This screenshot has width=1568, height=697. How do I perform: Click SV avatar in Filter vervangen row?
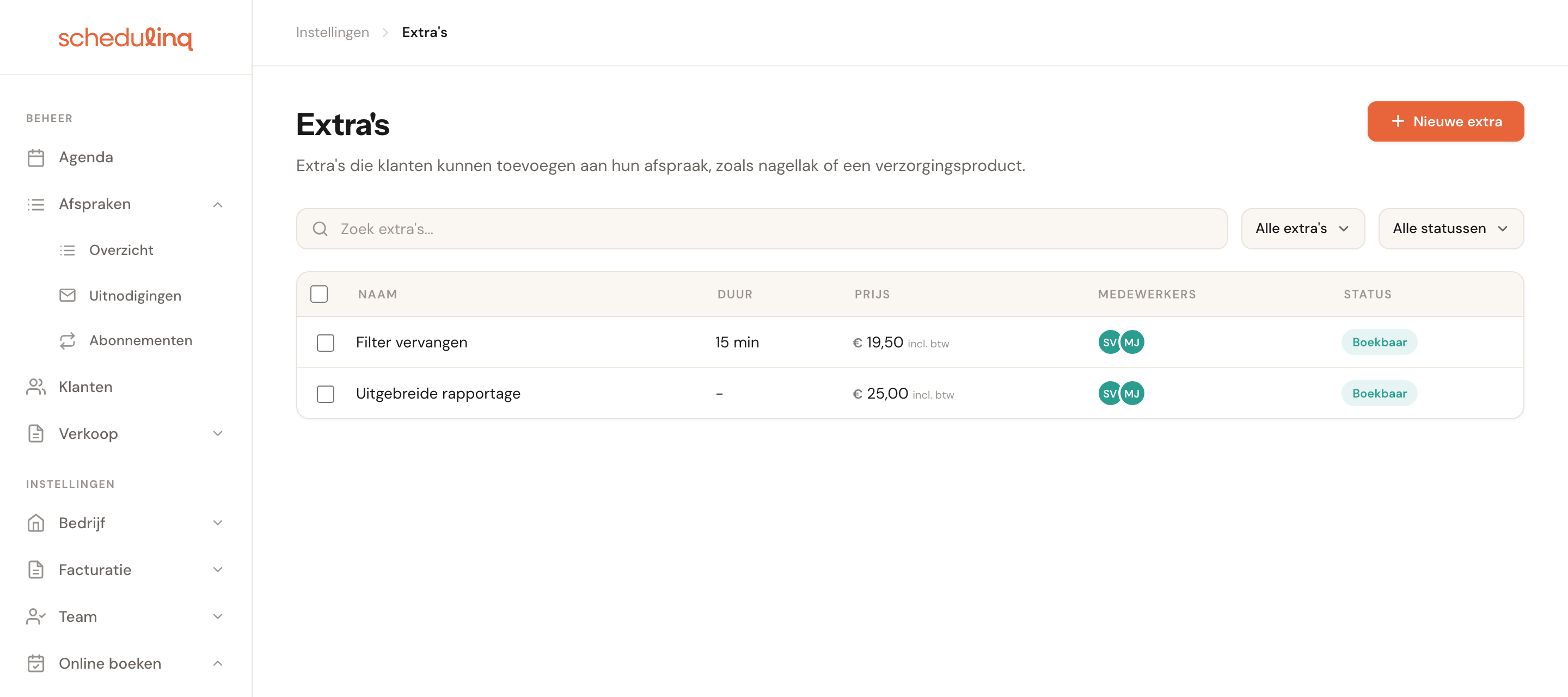[x=1110, y=342]
